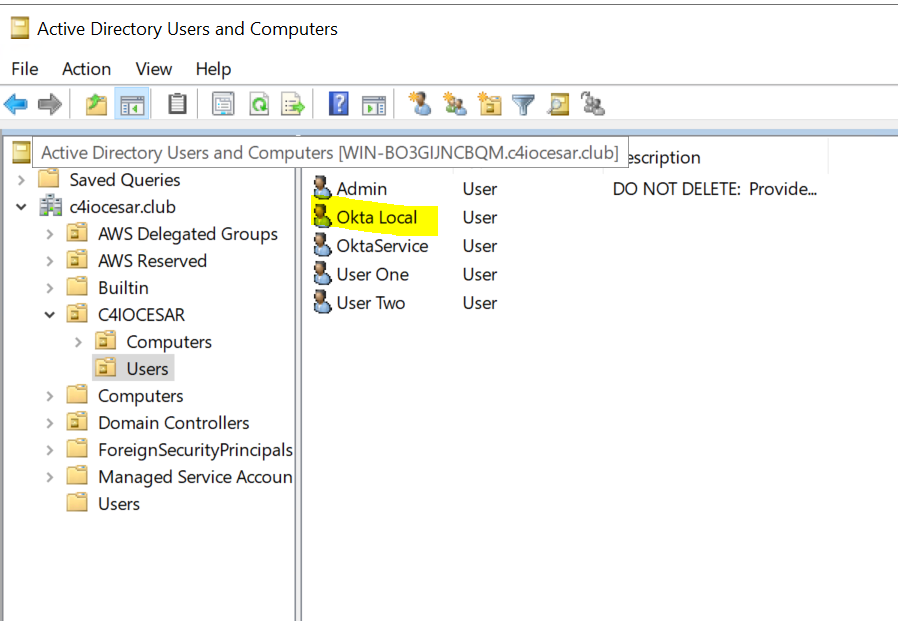This screenshot has width=898, height=621.
Task: Click the gray Forward arrow in toolbar
Action: point(50,104)
